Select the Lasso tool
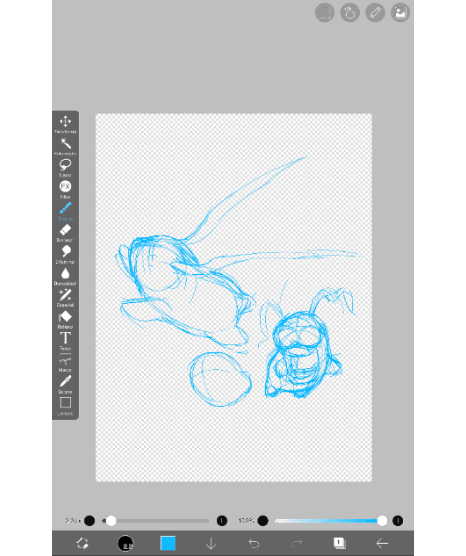 65,168
